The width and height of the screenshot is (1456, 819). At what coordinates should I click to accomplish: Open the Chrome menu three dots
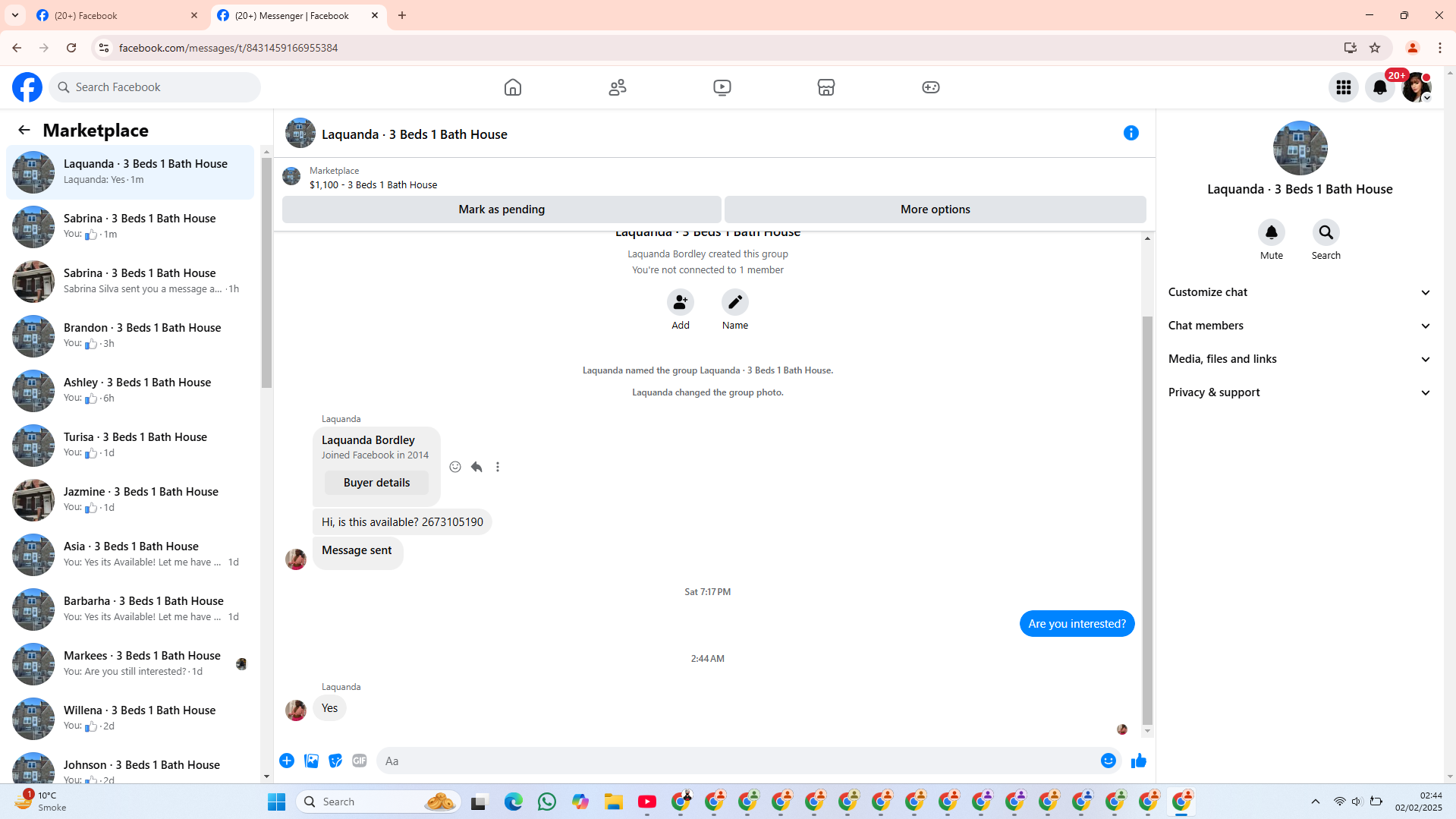[x=1440, y=48]
